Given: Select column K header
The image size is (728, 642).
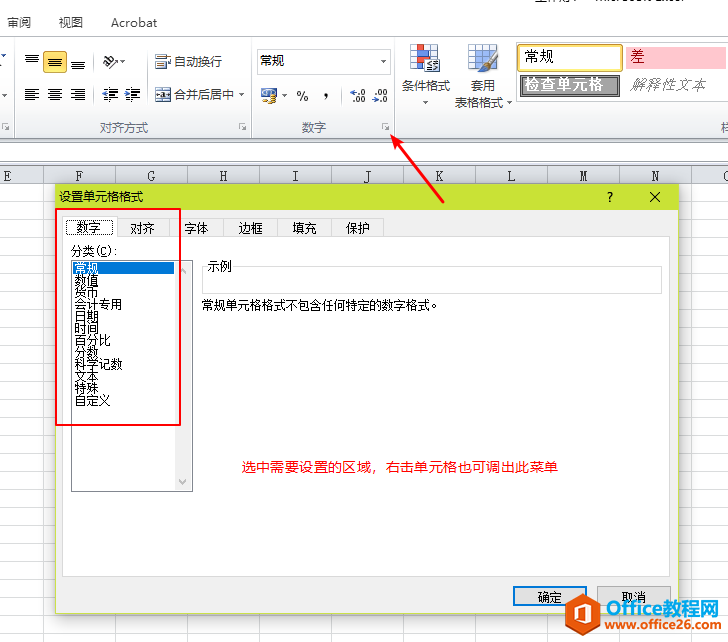Looking at the screenshot, I should (439, 176).
